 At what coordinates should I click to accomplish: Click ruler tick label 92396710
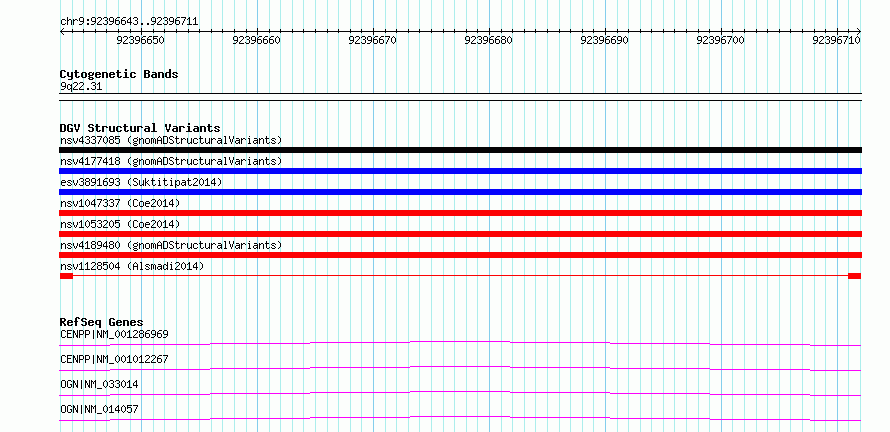[836, 41]
